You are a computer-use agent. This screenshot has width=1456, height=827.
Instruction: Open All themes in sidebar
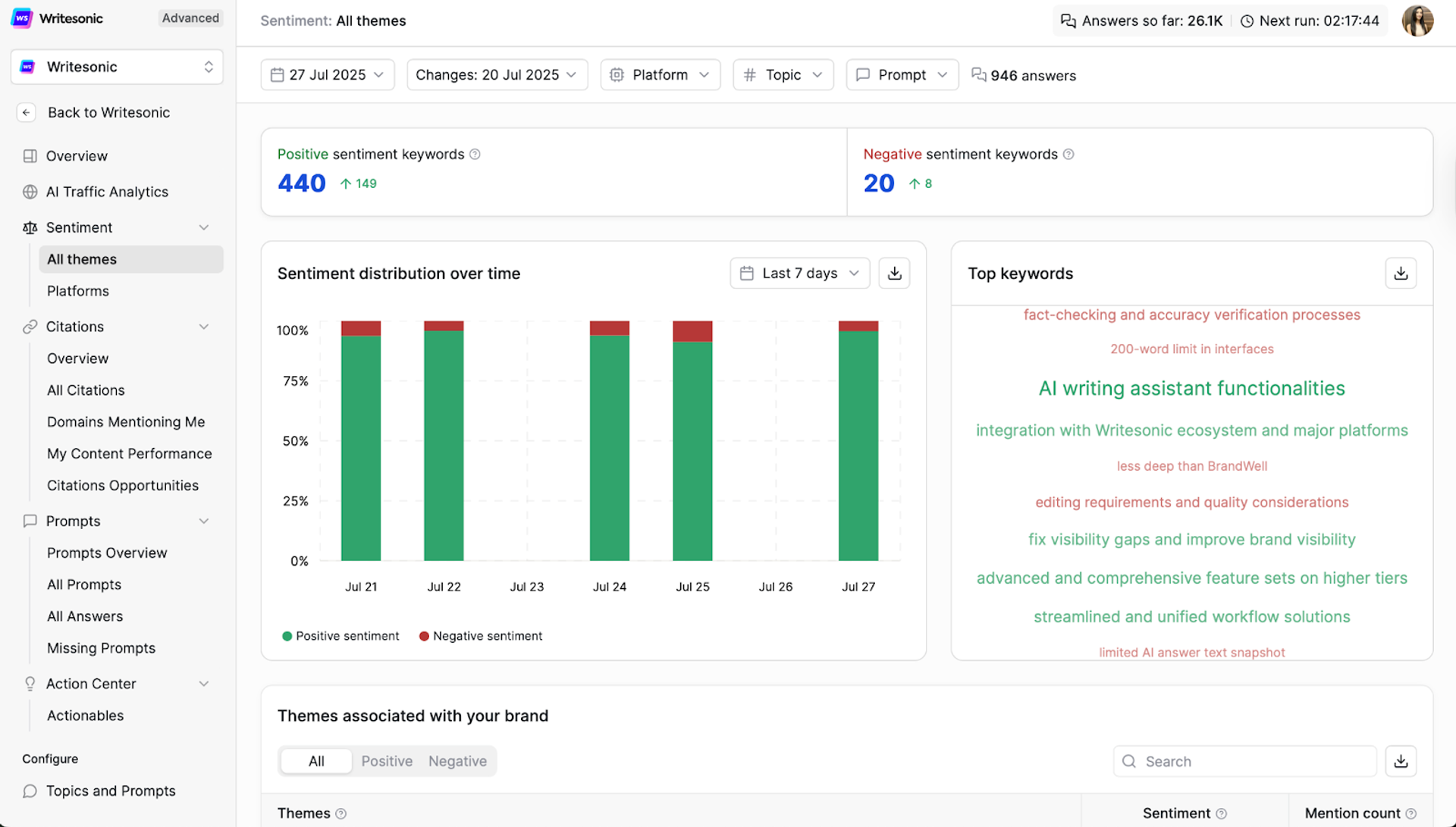(131, 259)
